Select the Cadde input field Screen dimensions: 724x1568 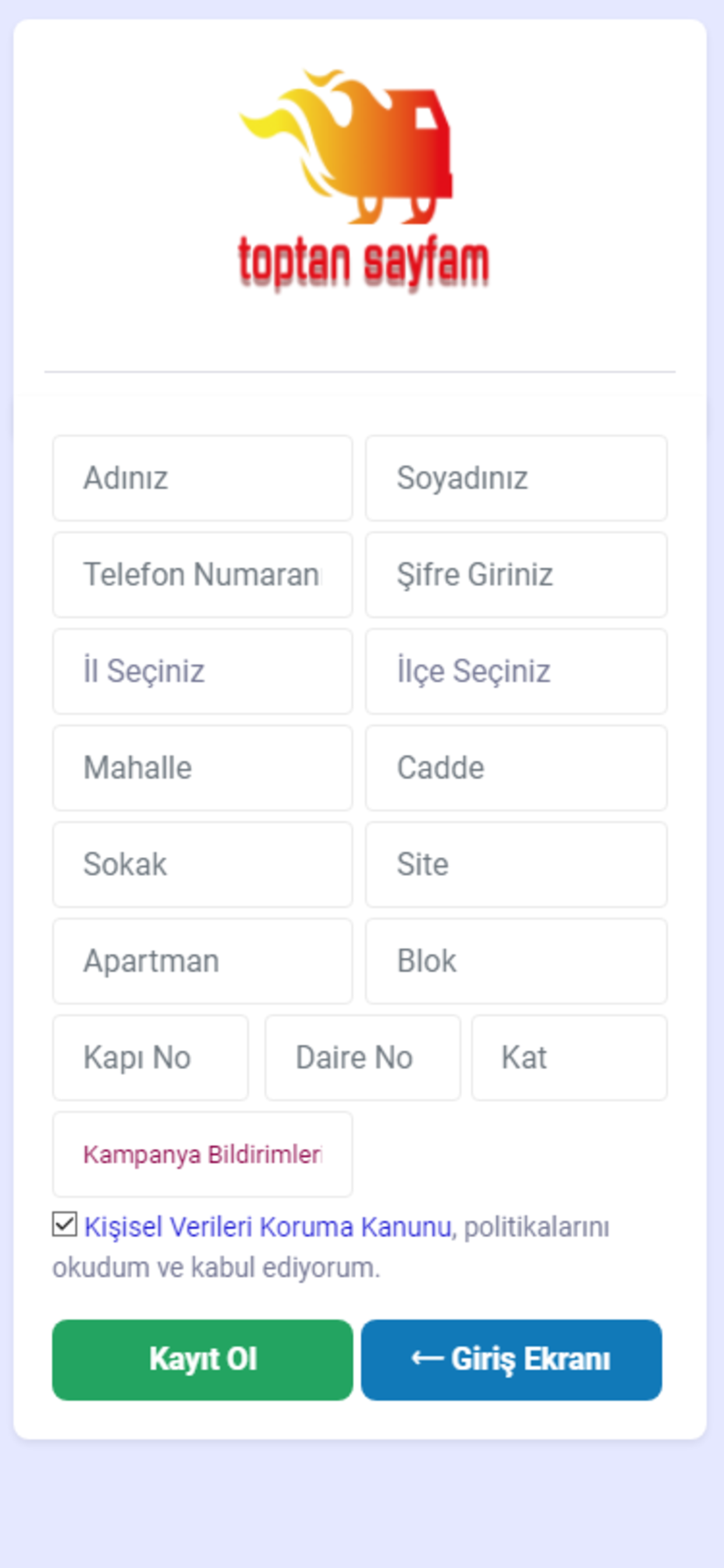[516, 768]
